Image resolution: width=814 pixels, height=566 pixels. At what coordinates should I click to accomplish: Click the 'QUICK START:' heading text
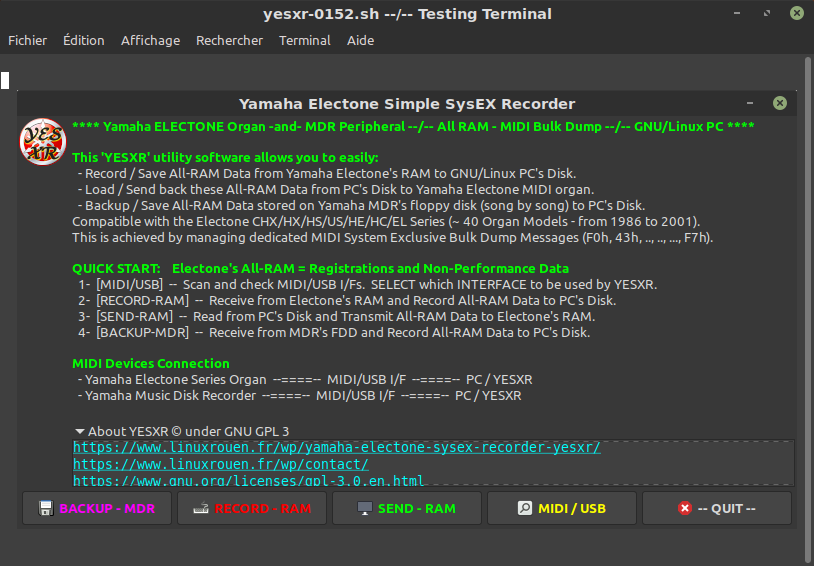(116, 268)
